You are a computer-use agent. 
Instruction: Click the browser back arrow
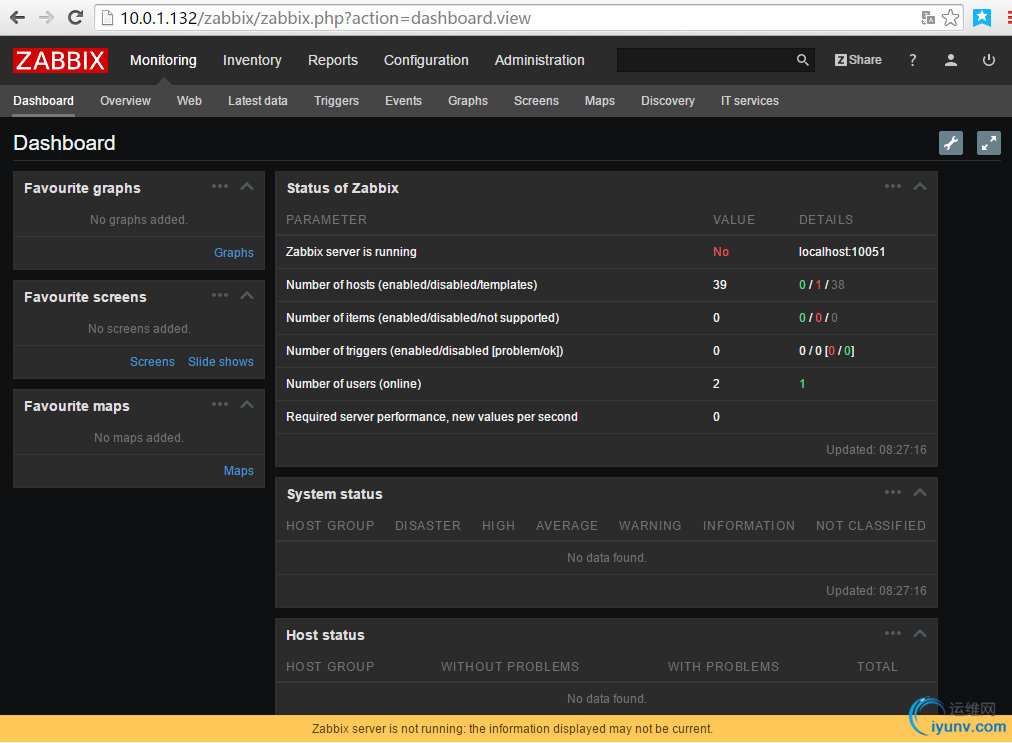17,17
